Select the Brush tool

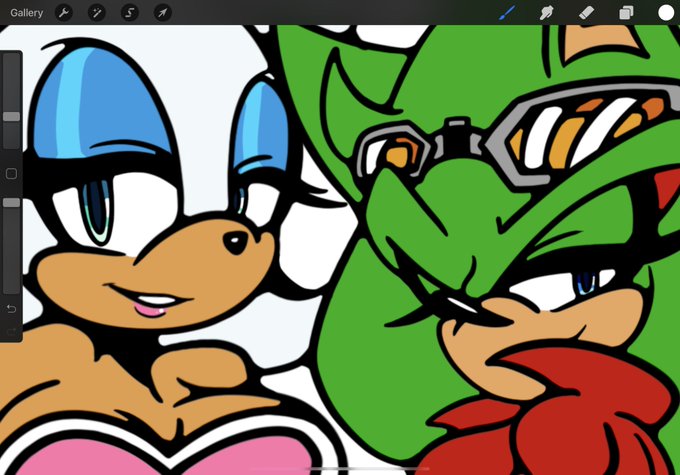click(507, 13)
